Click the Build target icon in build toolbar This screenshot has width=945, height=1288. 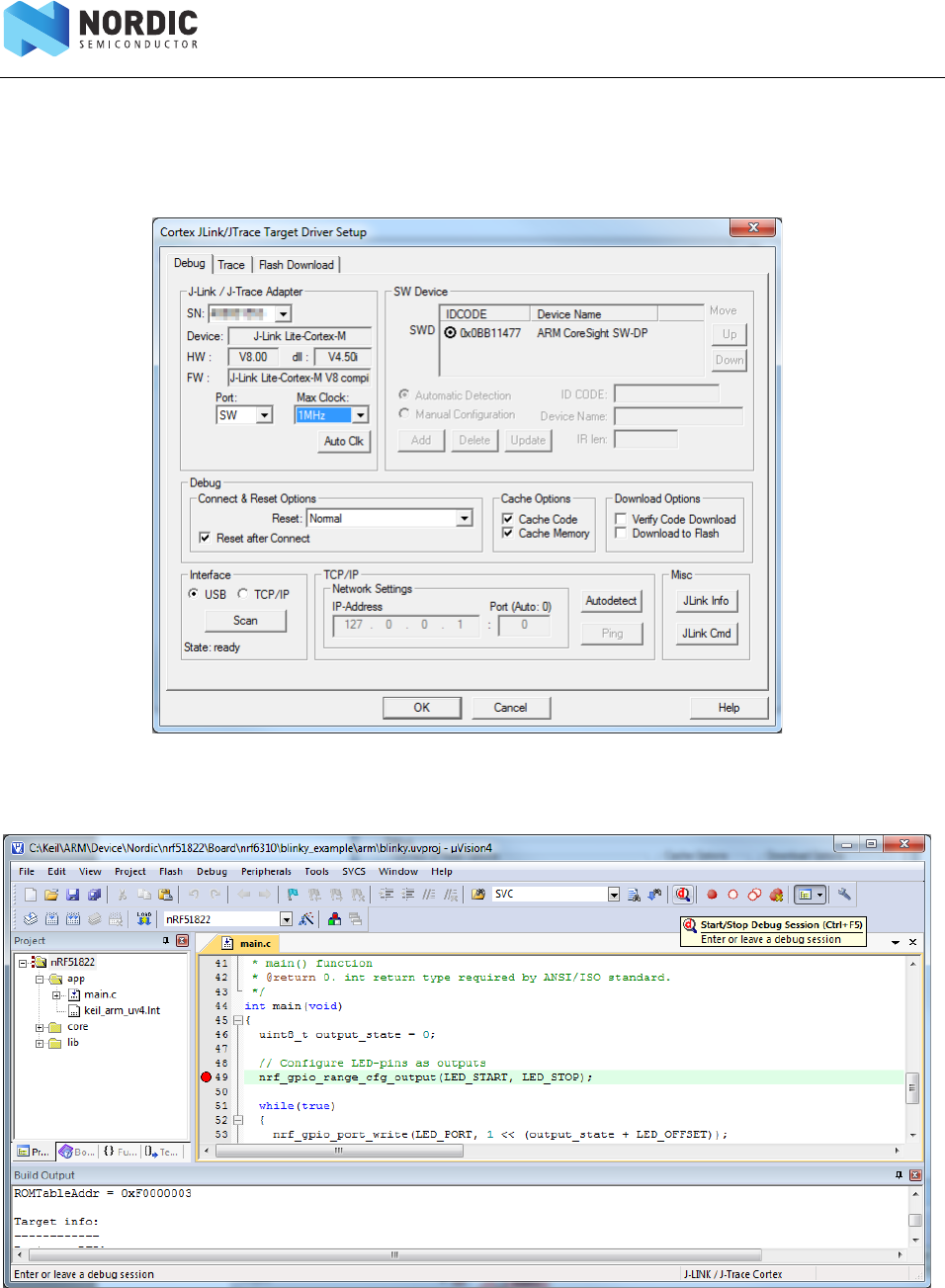51,919
